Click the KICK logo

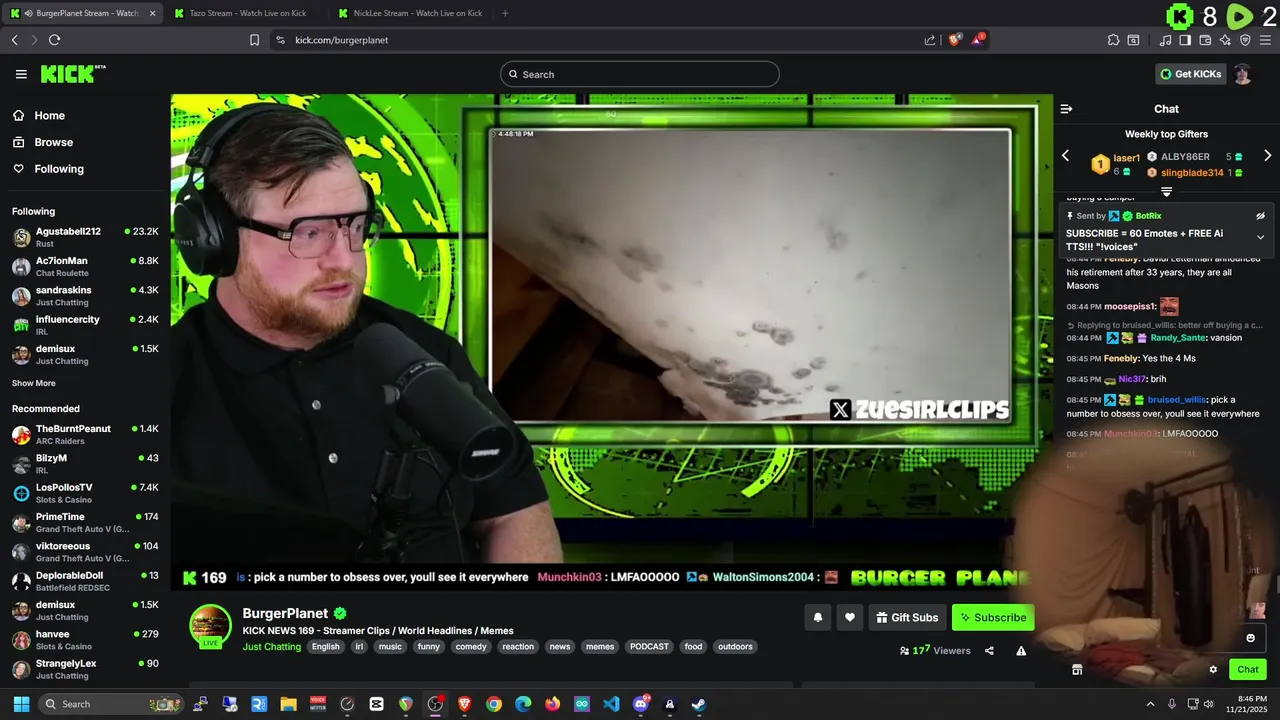[x=73, y=74]
